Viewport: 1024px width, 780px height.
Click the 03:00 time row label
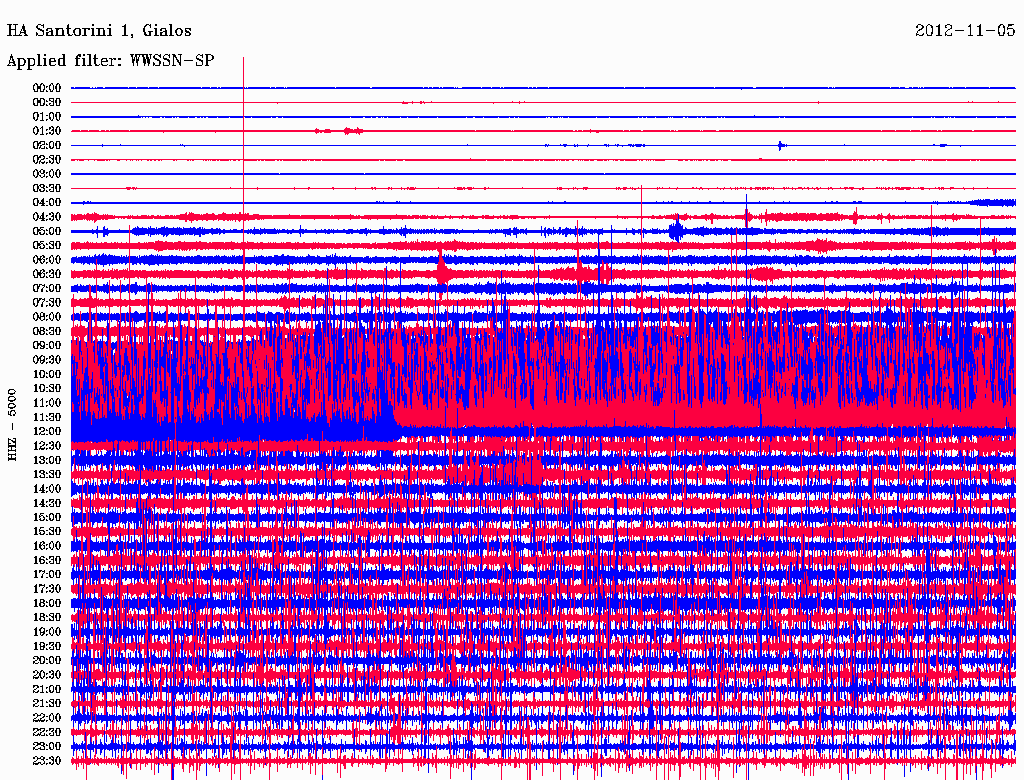tap(47, 174)
